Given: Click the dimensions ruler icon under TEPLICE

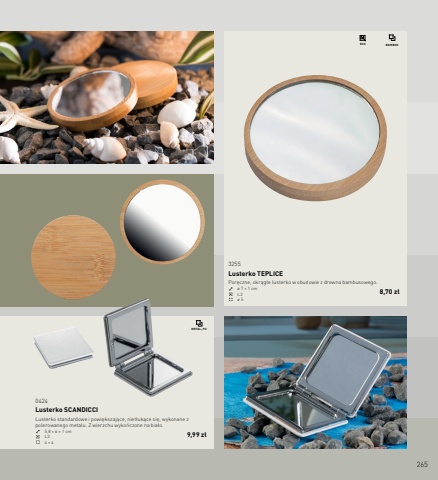Looking at the screenshot, I should (231, 289).
